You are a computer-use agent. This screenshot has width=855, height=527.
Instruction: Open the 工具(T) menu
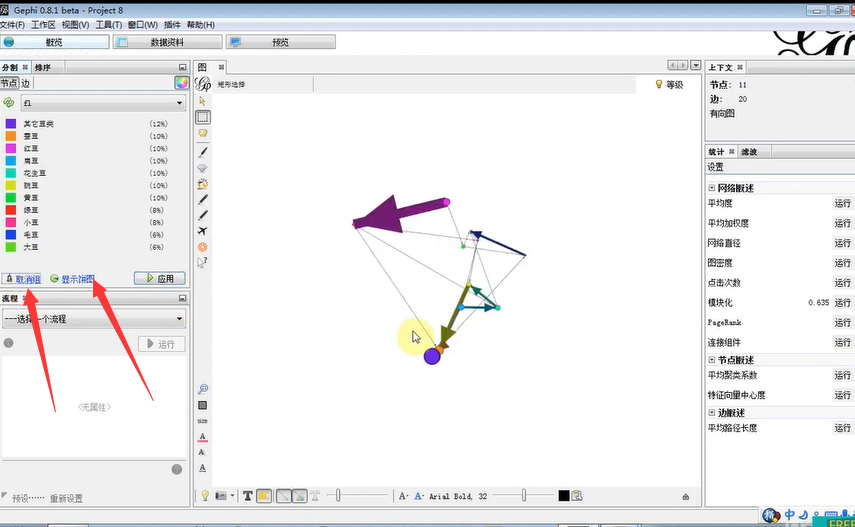(x=109, y=25)
